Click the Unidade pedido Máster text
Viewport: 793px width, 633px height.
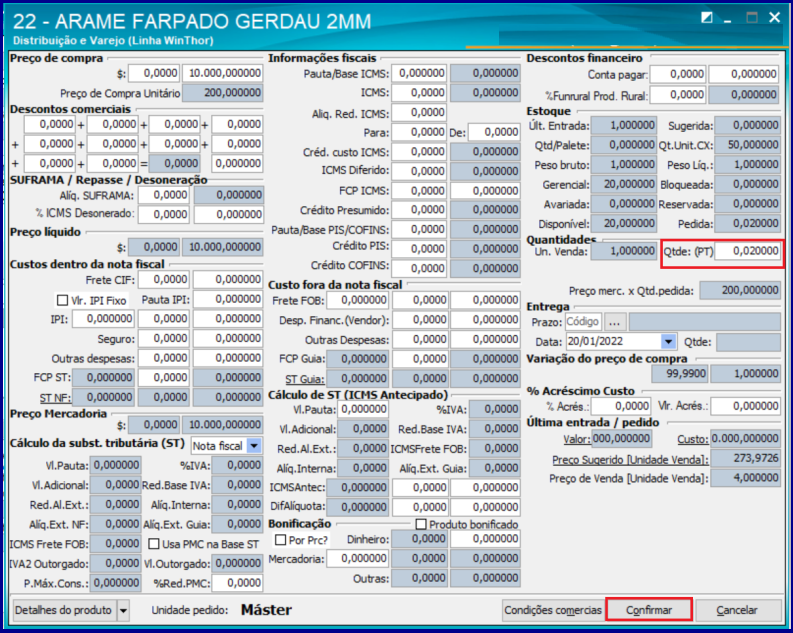pyautogui.click(x=267, y=610)
